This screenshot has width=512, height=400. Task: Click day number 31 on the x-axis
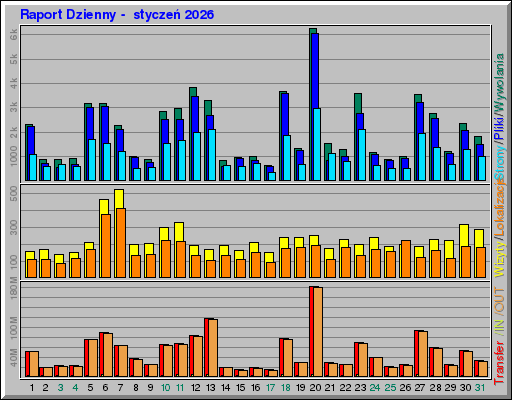coord(480,388)
